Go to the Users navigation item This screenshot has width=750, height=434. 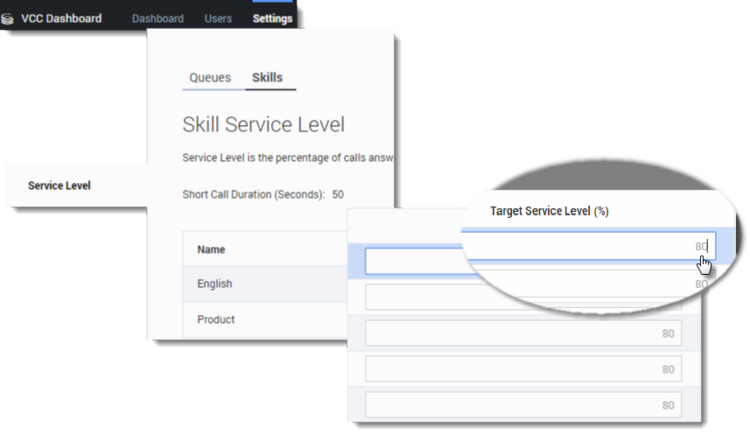pyautogui.click(x=218, y=19)
